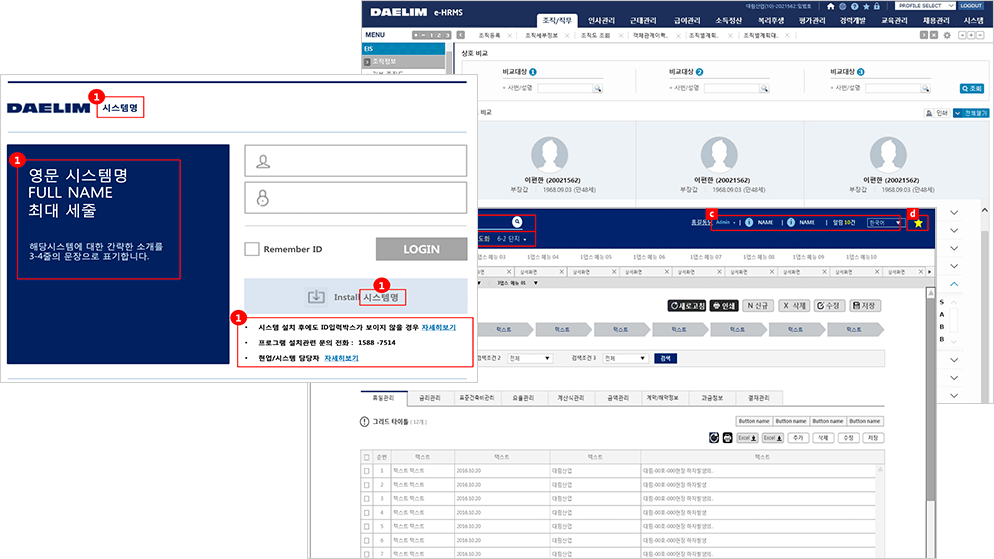The width and height of the screenshot is (994, 559).
Task: Expand the 검색조건 3 전체 dropdown
Action: coord(625,358)
